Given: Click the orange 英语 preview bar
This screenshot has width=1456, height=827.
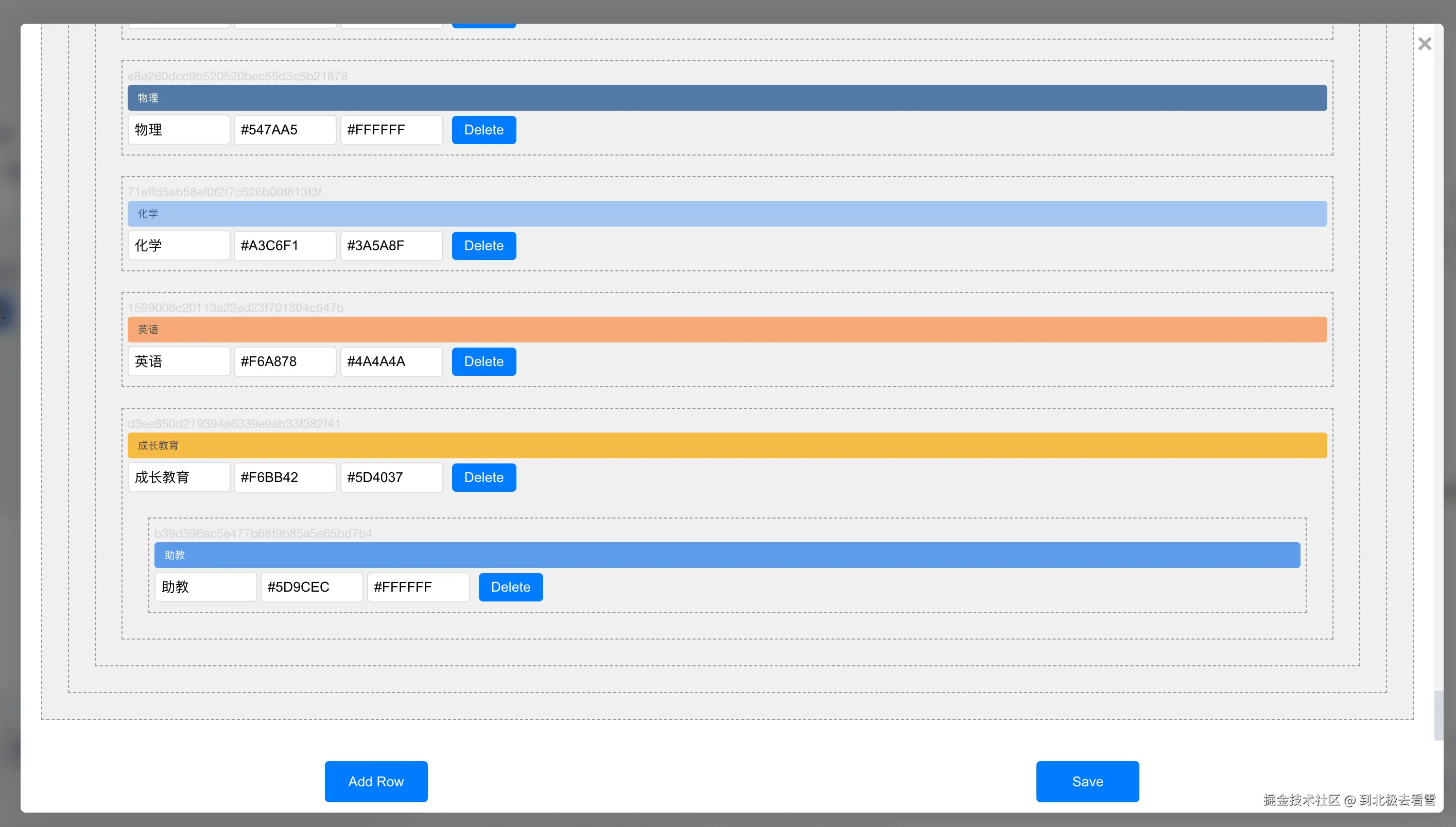Looking at the screenshot, I should (x=727, y=330).
